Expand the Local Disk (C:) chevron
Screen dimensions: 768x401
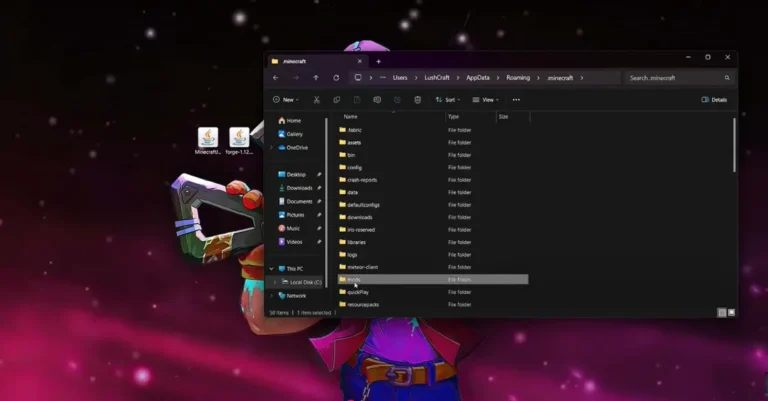coord(275,282)
